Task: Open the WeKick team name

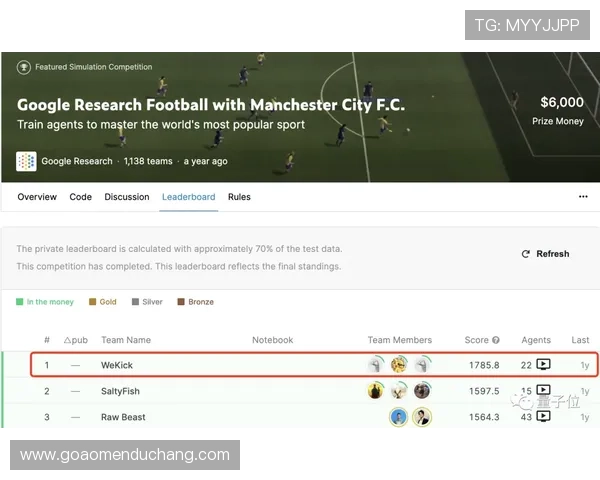Action: click(117, 365)
